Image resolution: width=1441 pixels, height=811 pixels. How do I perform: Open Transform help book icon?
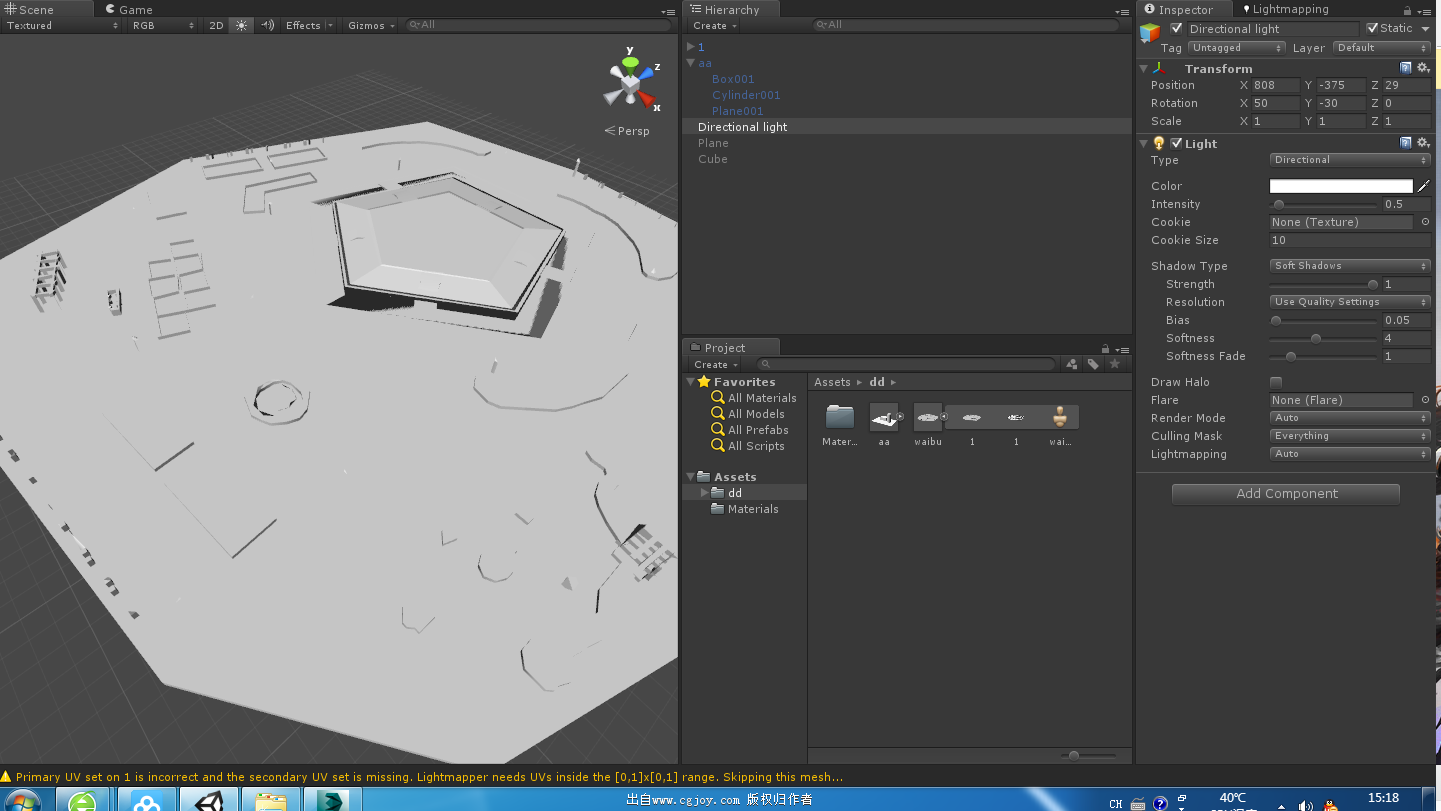pyautogui.click(x=1406, y=68)
